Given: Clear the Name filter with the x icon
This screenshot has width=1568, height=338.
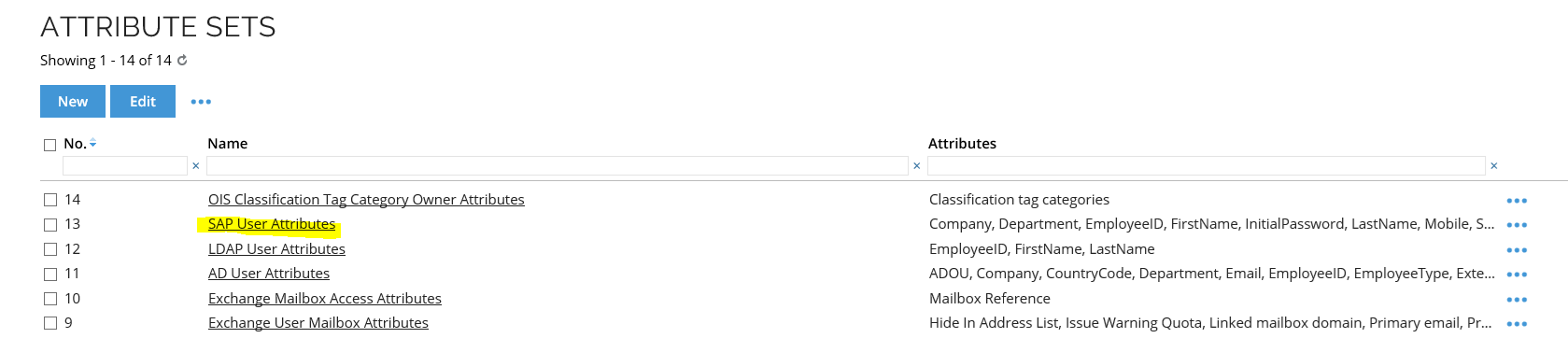Looking at the screenshot, I should pyautogui.click(x=916, y=166).
